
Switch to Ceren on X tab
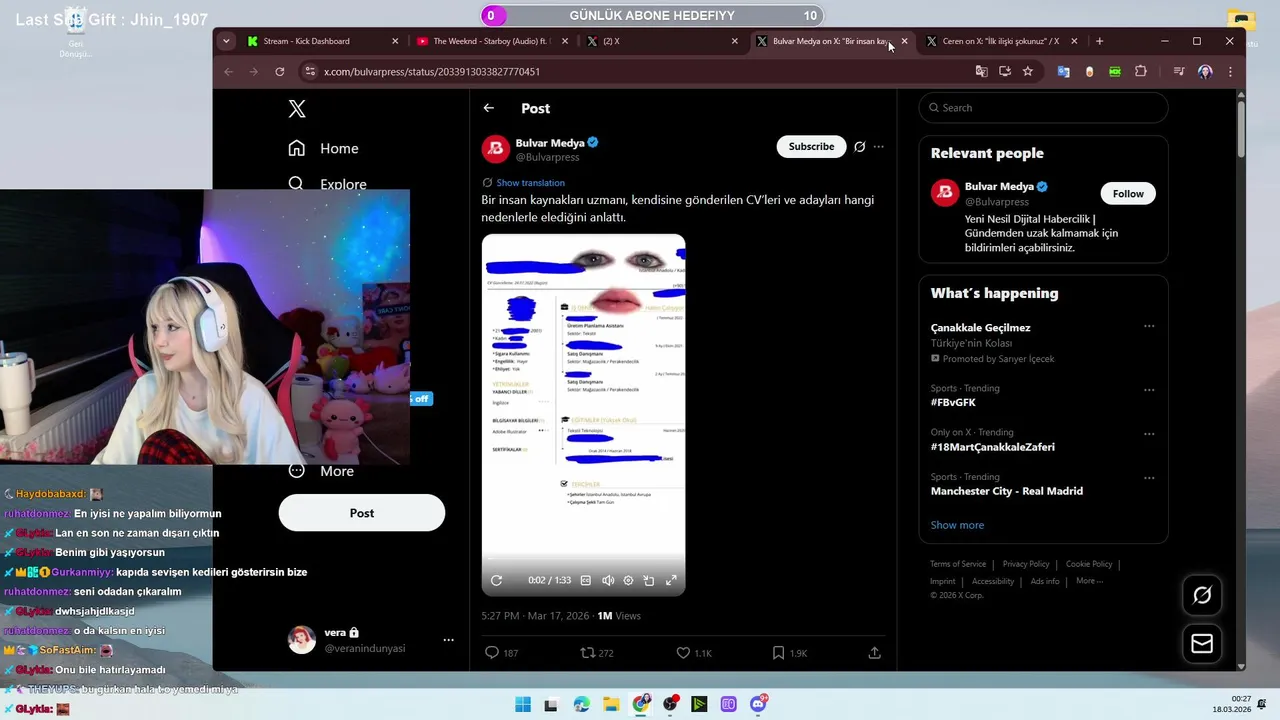coord(1000,41)
